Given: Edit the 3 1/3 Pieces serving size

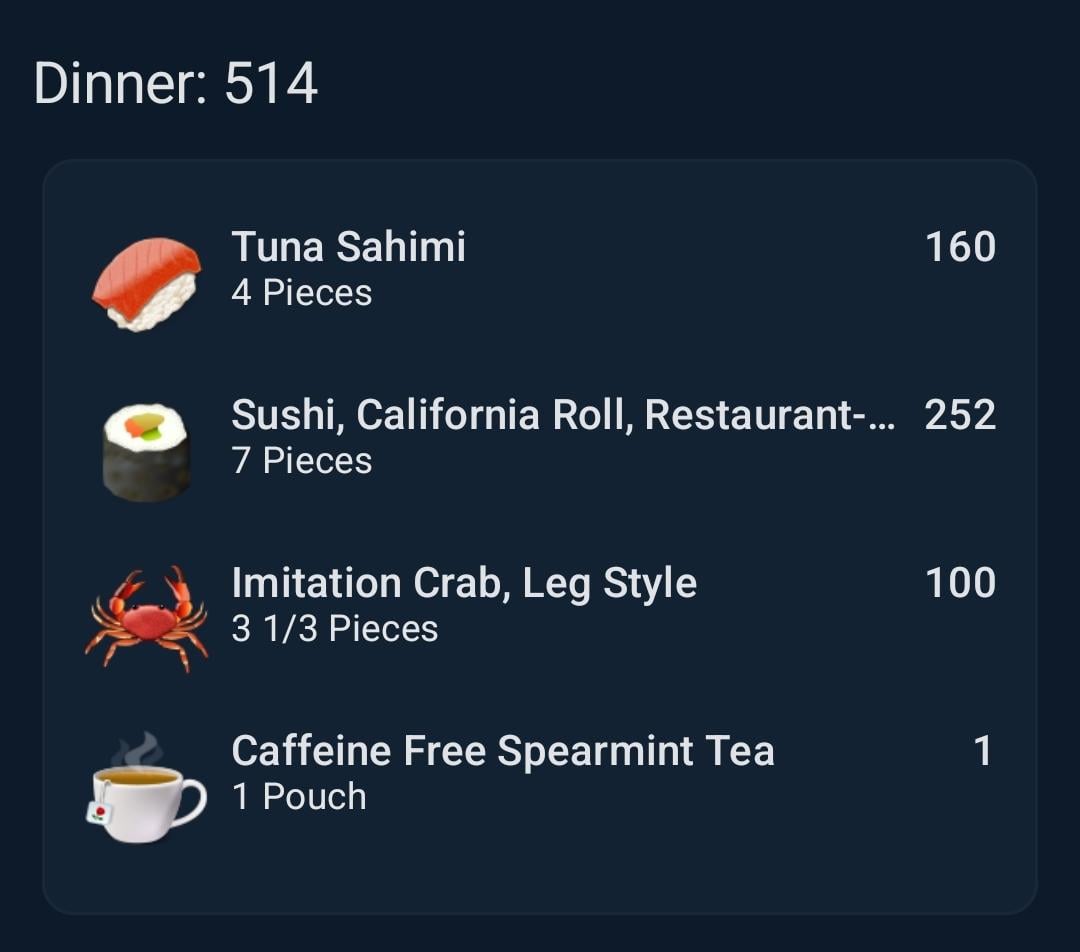Looking at the screenshot, I should pyautogui.click(x=335, y=629).
